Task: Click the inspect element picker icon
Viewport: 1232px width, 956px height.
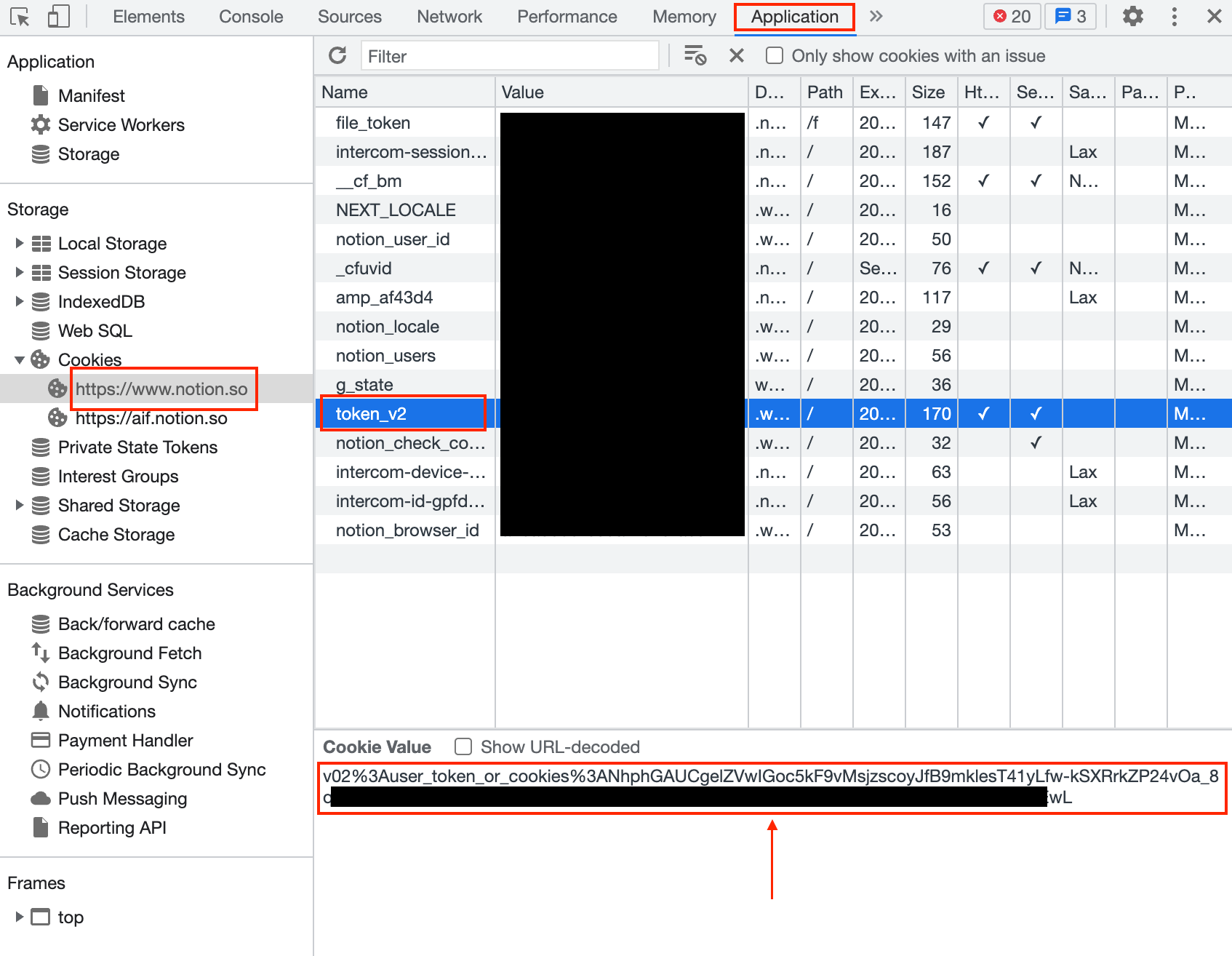Action: [x=20, y=17]
